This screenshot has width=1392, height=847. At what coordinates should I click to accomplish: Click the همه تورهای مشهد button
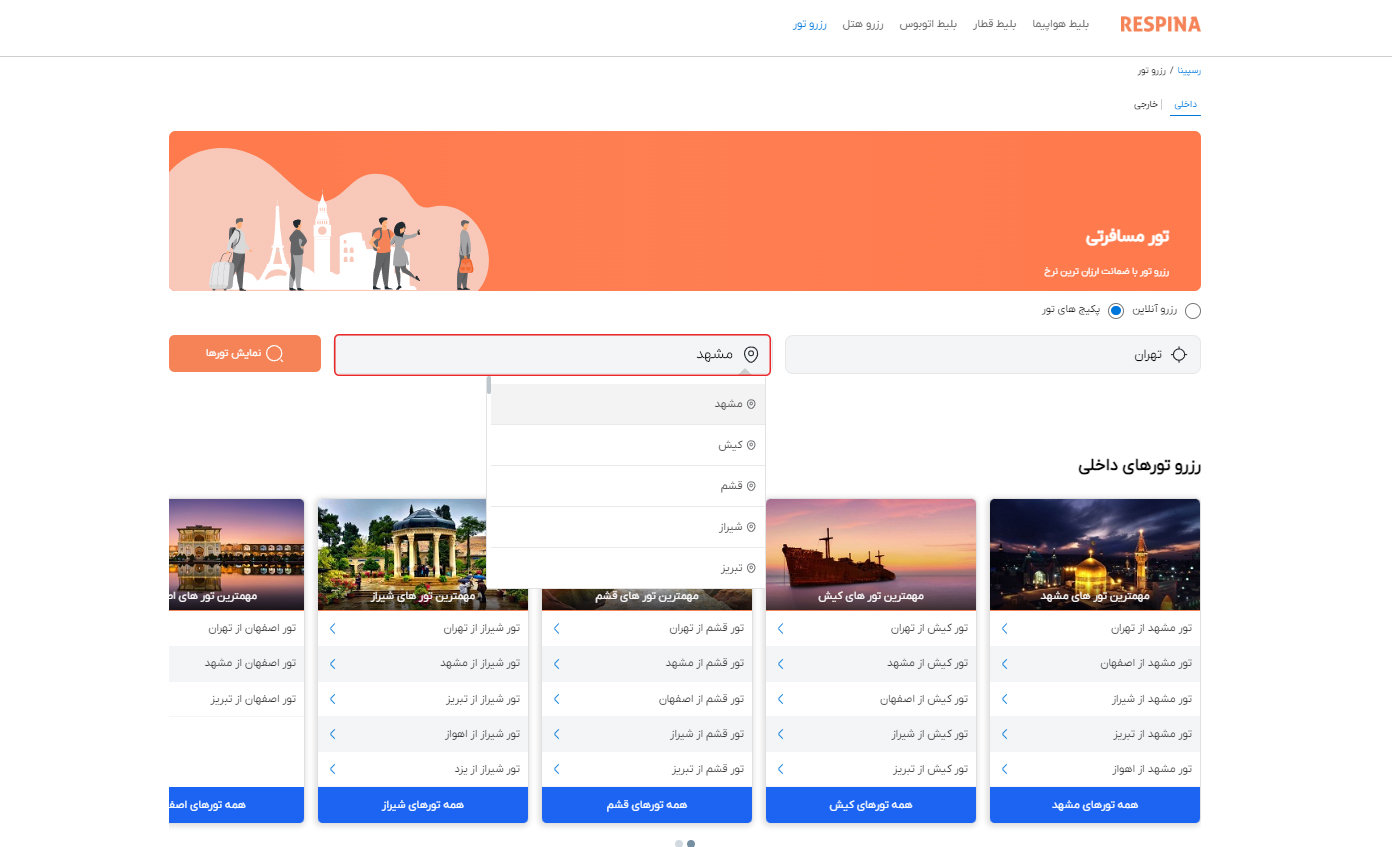pos(1094,804)
